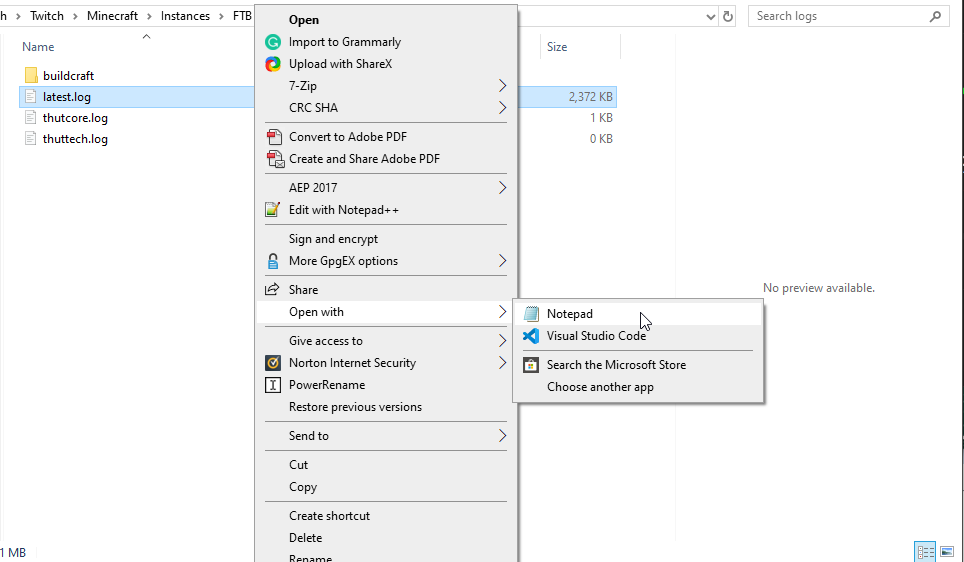Select the thutcore.log file name
The image size is (964, 562).
(75, 117)
